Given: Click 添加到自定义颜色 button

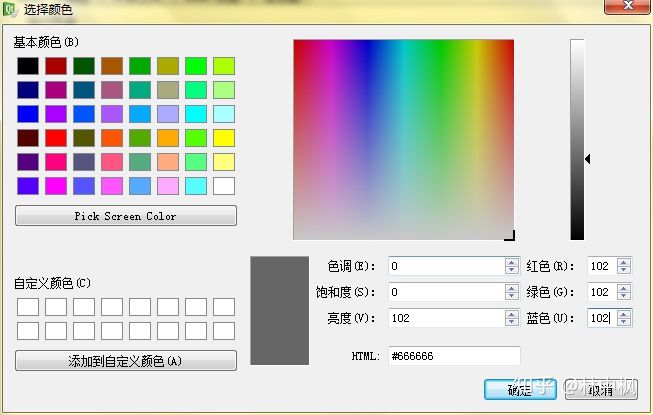Looking at the screenshot, I should [126, 360].
